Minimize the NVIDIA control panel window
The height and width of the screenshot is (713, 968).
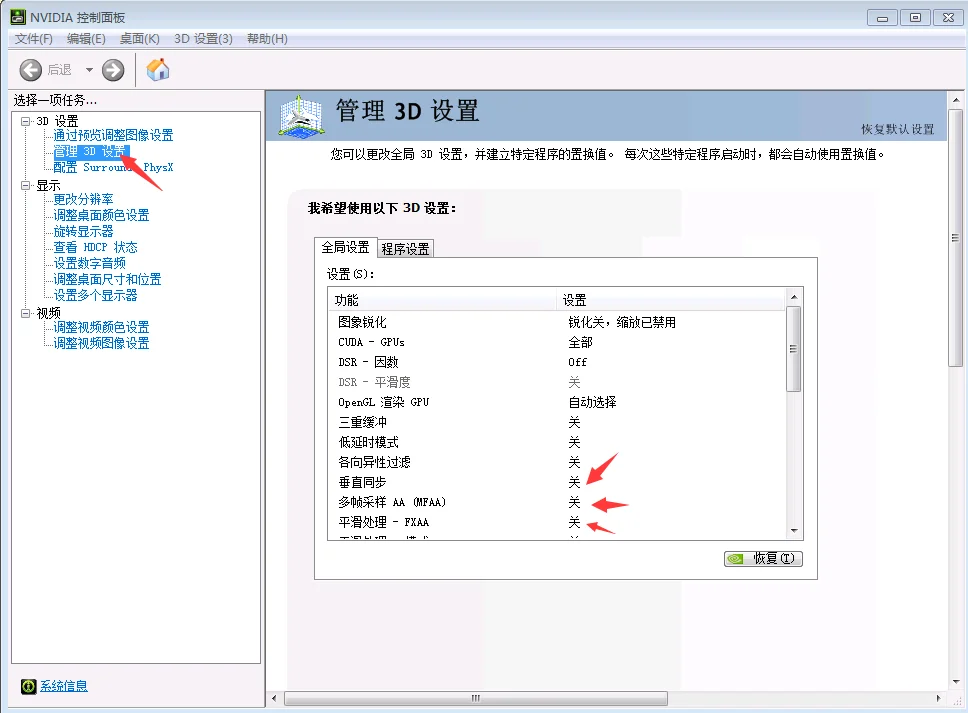[882, 18]
